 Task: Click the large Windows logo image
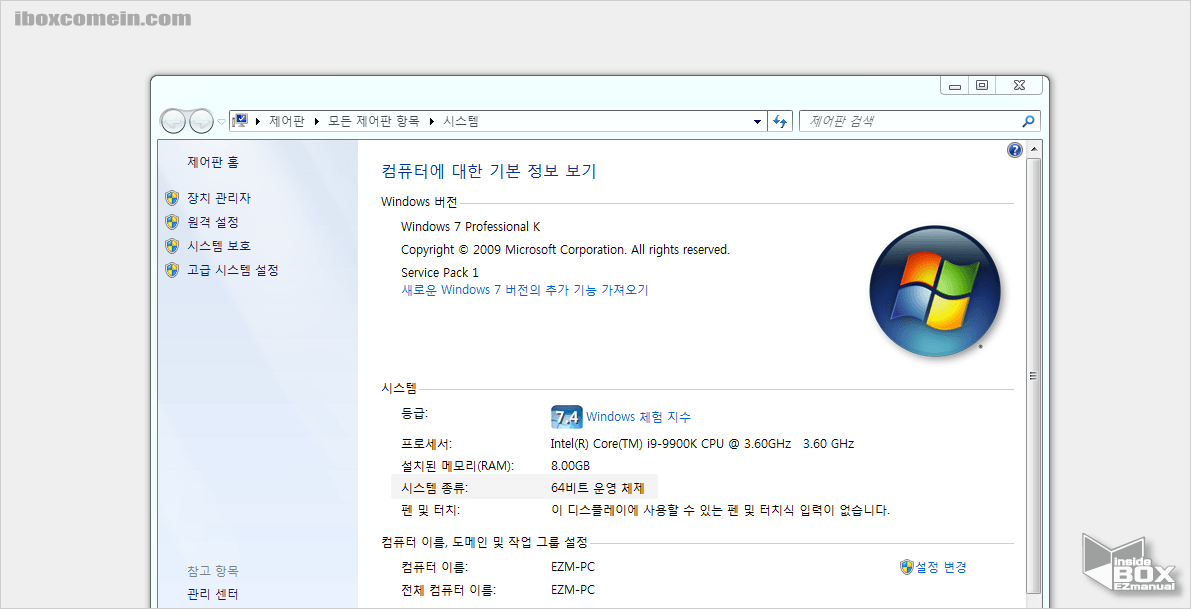pos(935,290)
